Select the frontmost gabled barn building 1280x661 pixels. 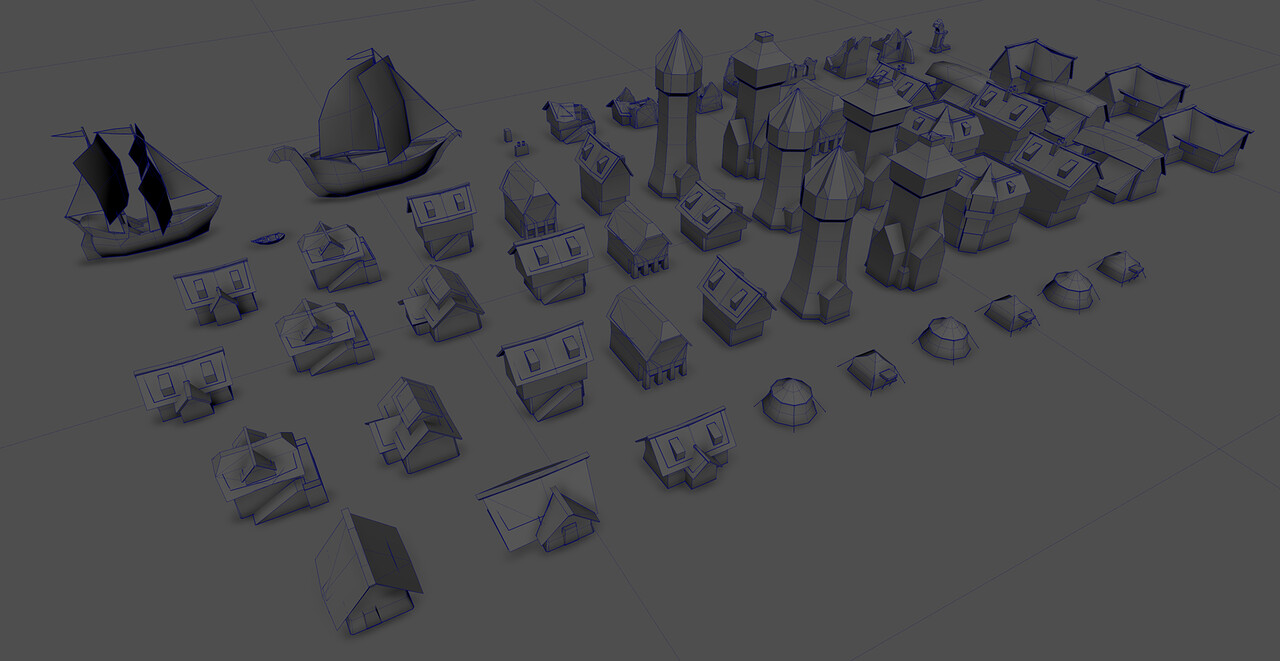[367, 571]
